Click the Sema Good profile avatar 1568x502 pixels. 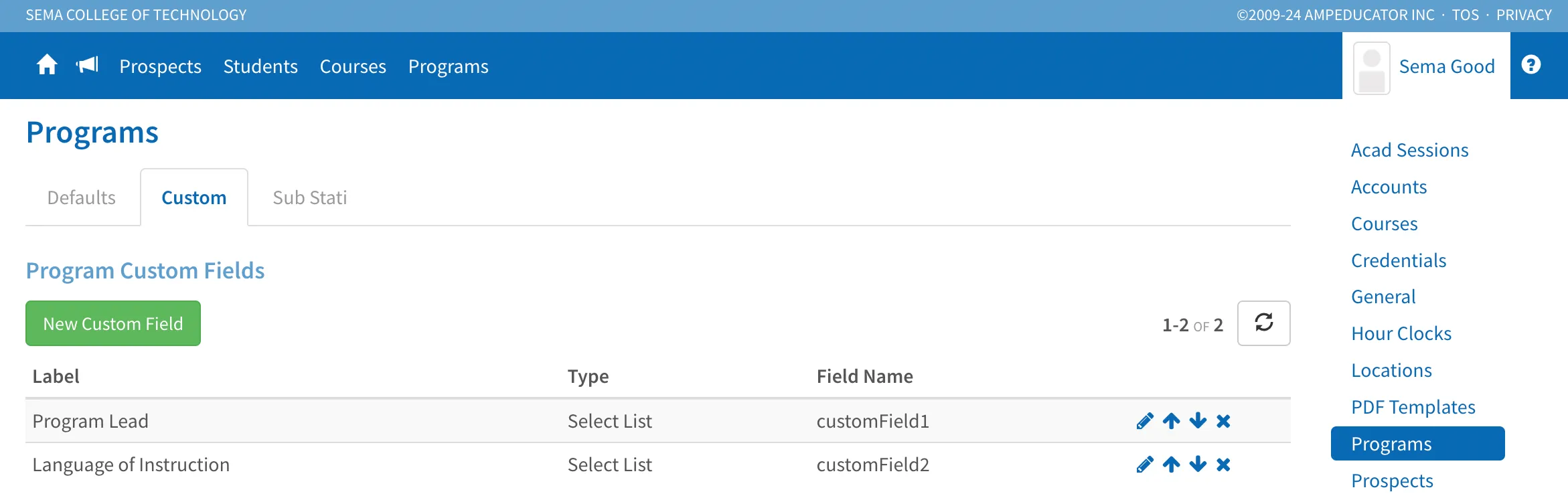(1372, 68)
